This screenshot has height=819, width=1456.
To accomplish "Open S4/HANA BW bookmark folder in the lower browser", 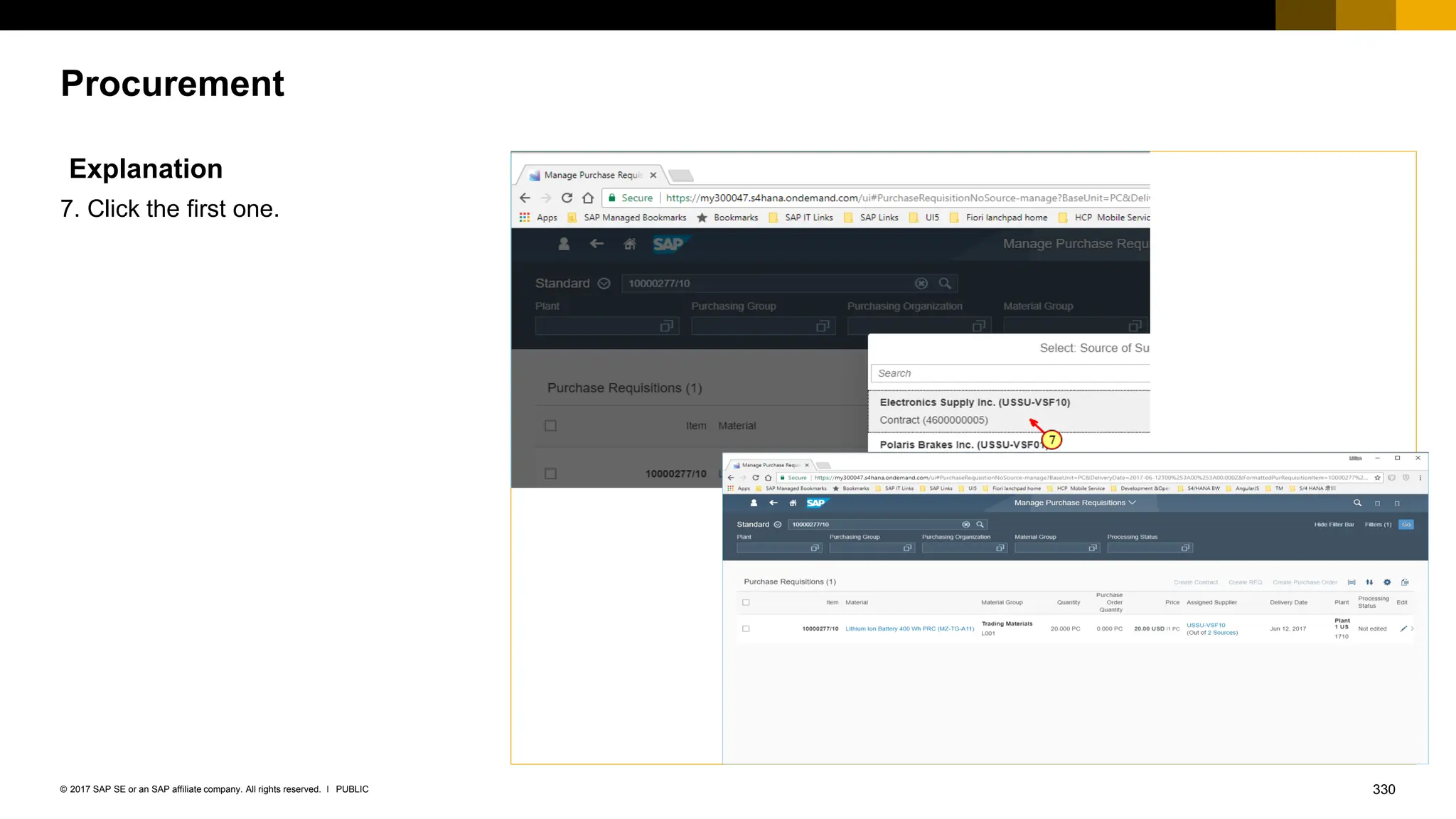I will tap(1199, 488).
